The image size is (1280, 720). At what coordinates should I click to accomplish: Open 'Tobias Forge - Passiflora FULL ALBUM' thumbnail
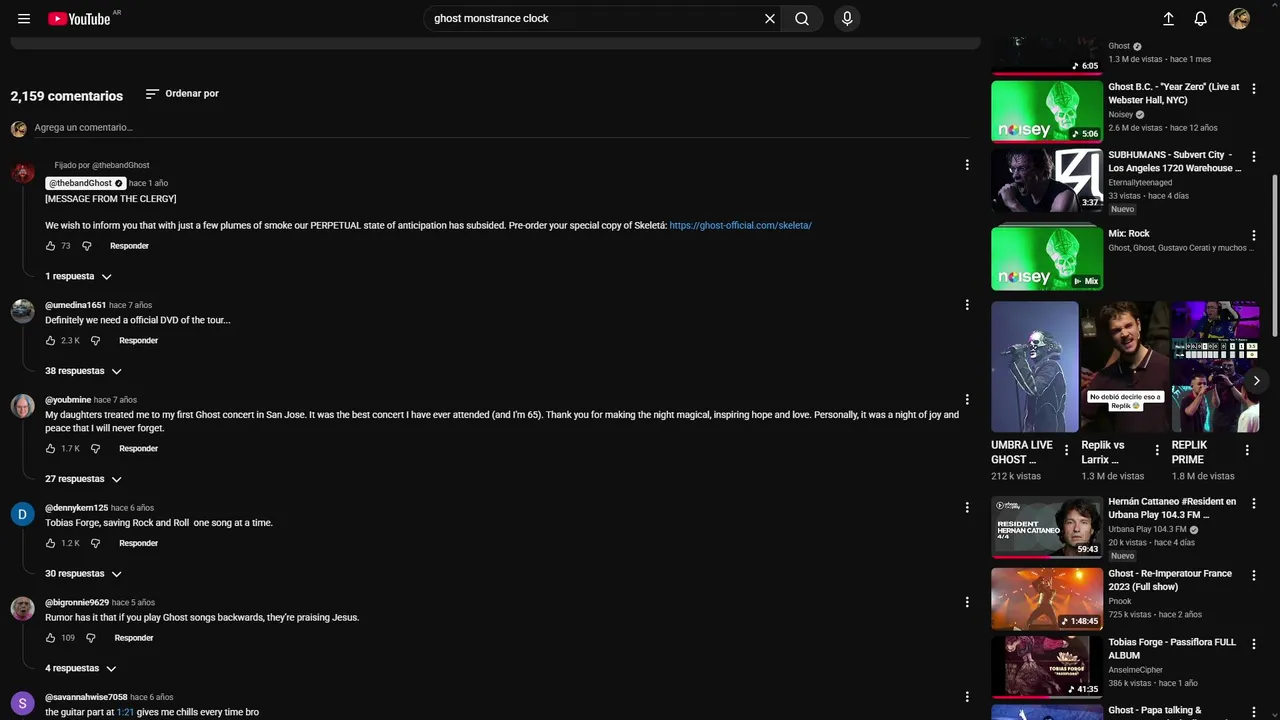tap(1047, 666)
